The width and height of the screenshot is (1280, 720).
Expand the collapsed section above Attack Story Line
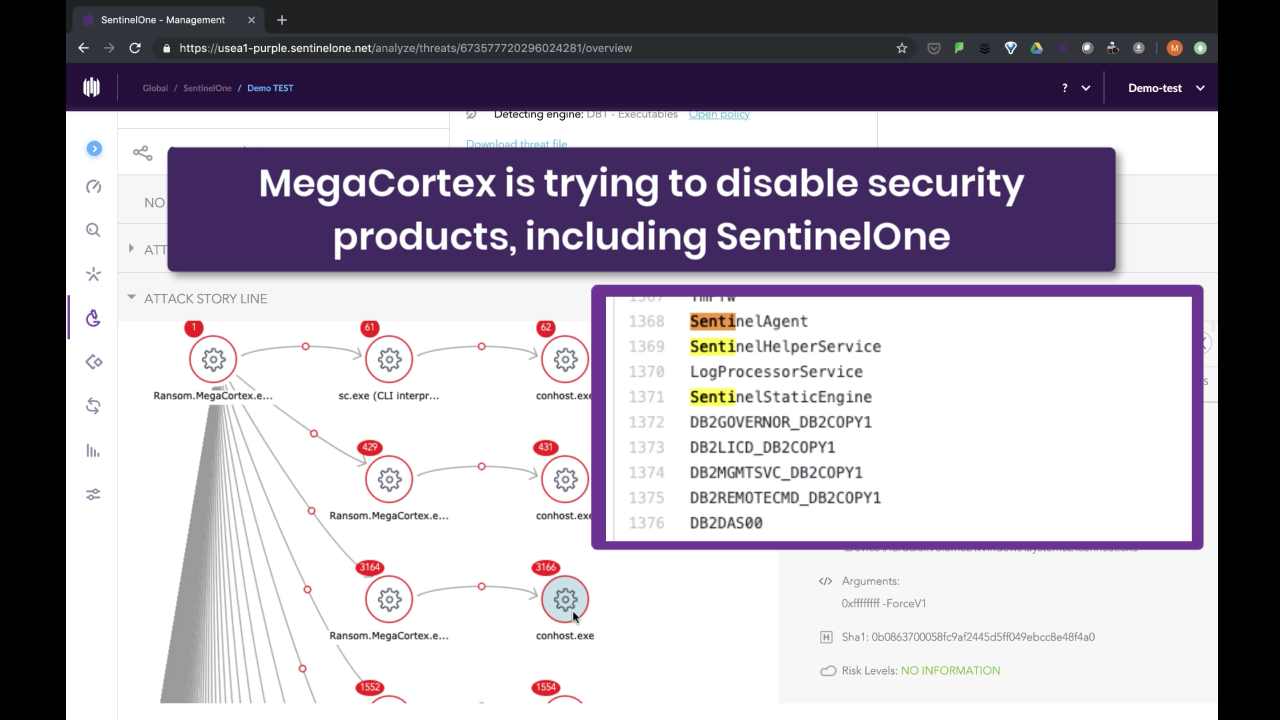[132, 249]
